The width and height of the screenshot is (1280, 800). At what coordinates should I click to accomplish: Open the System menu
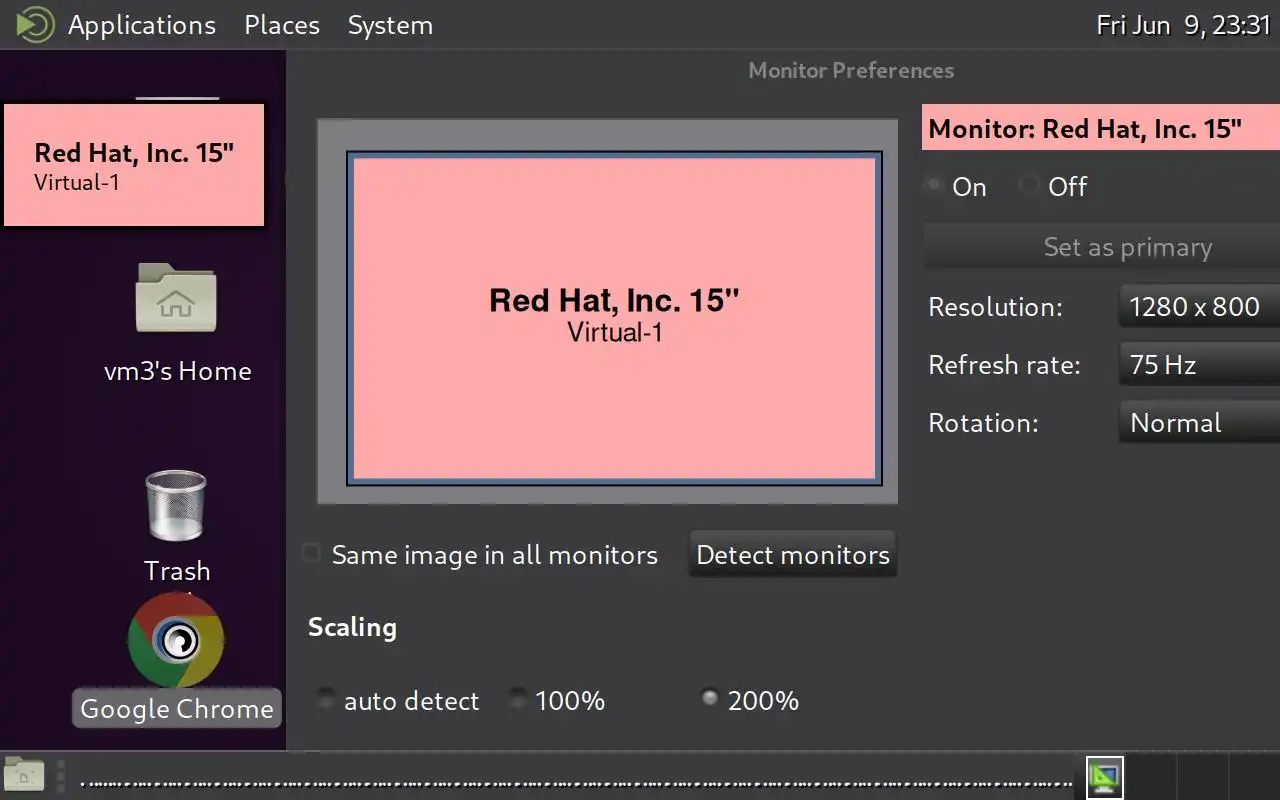[x=390, y=25]
